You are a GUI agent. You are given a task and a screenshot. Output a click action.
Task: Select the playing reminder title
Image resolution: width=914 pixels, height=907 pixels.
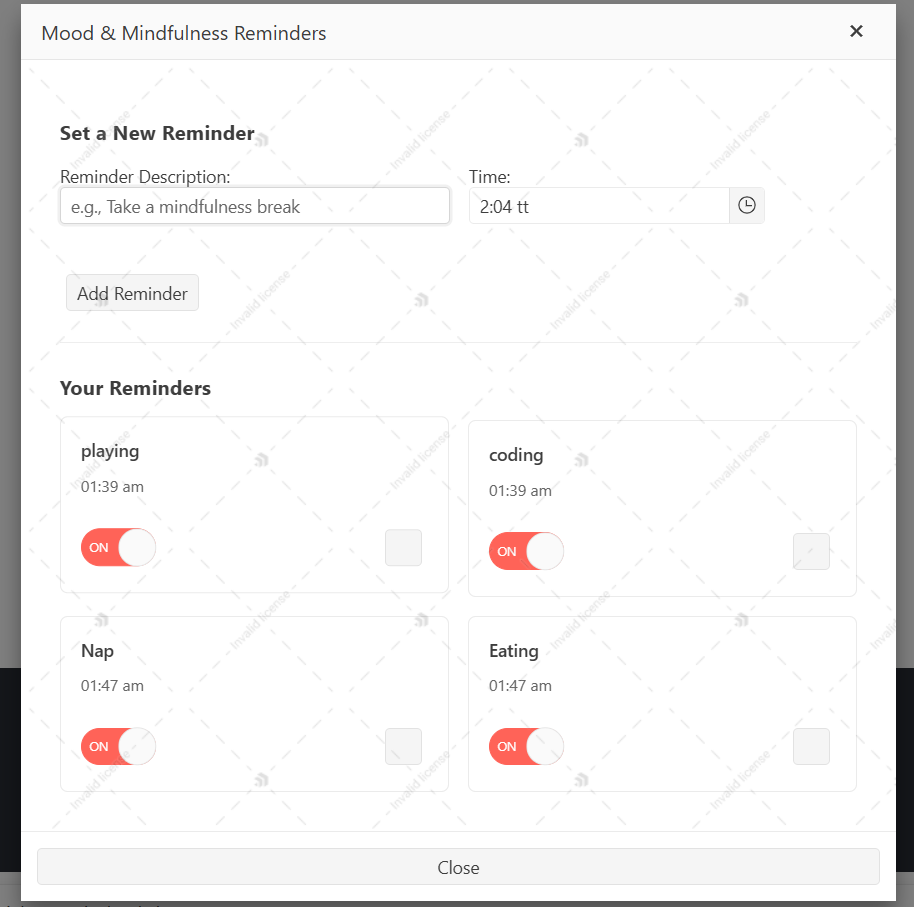[110, 451]
